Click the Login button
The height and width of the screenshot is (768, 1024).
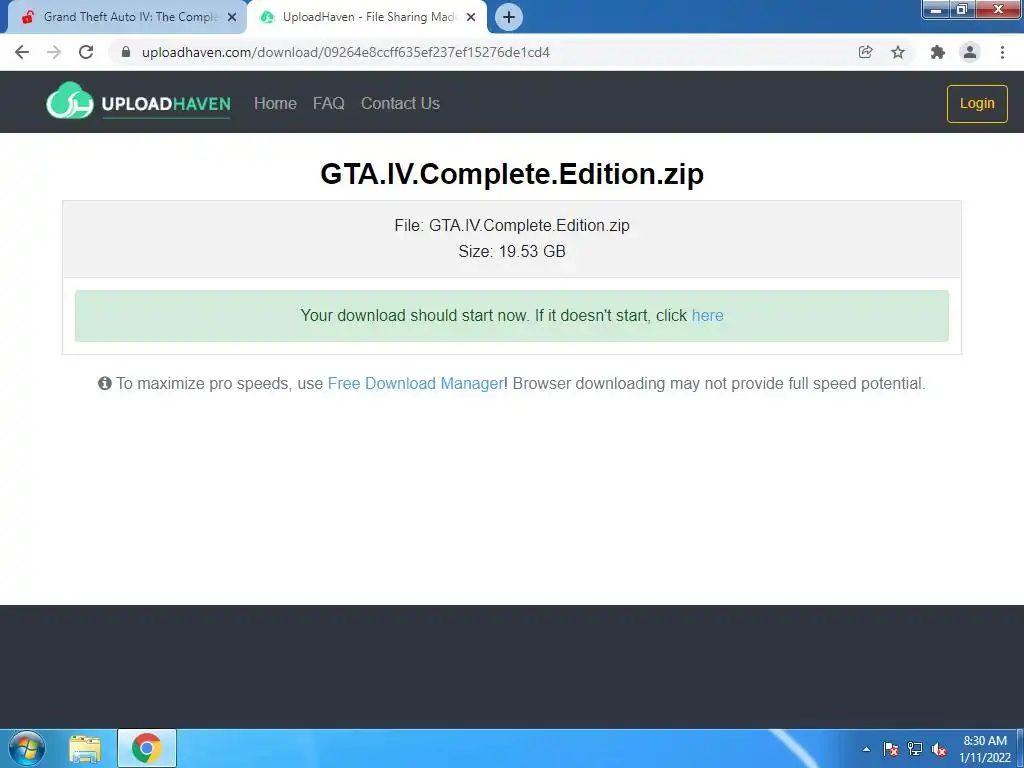pos(977,103)
